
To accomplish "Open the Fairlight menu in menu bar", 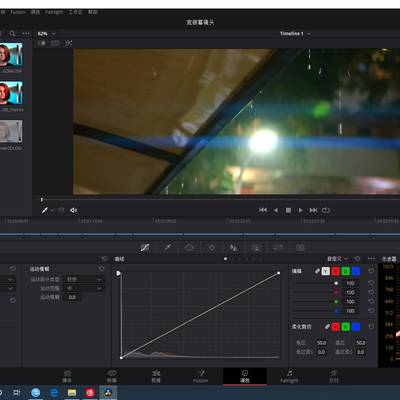I will point(54,12).
